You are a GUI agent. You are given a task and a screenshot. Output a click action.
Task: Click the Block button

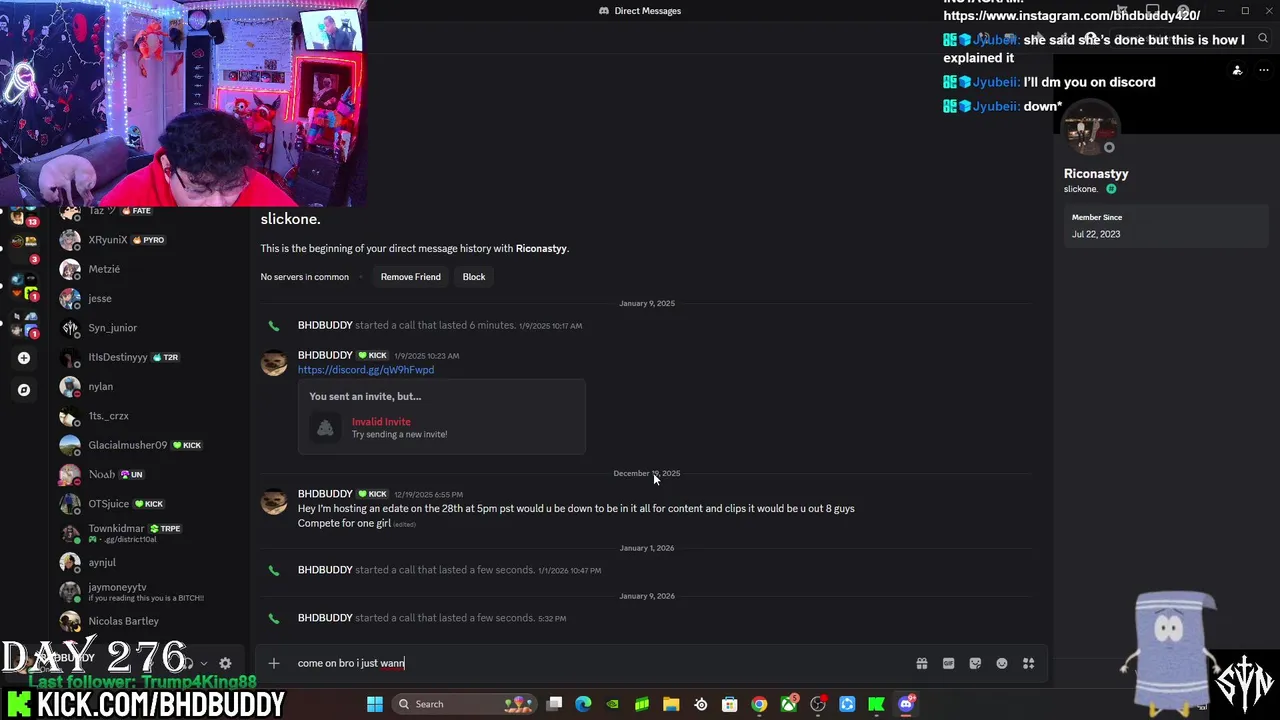(x=474, y=277)
